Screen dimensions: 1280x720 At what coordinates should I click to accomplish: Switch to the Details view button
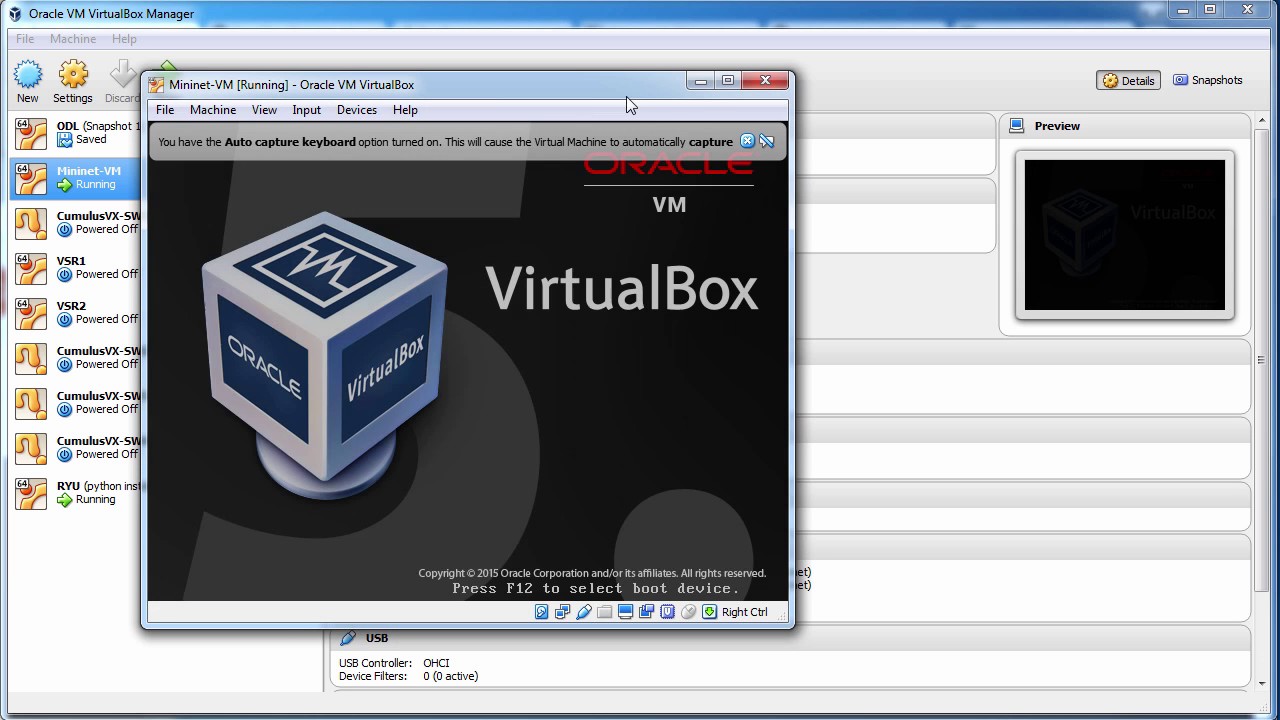click(x=1128, y=81)
